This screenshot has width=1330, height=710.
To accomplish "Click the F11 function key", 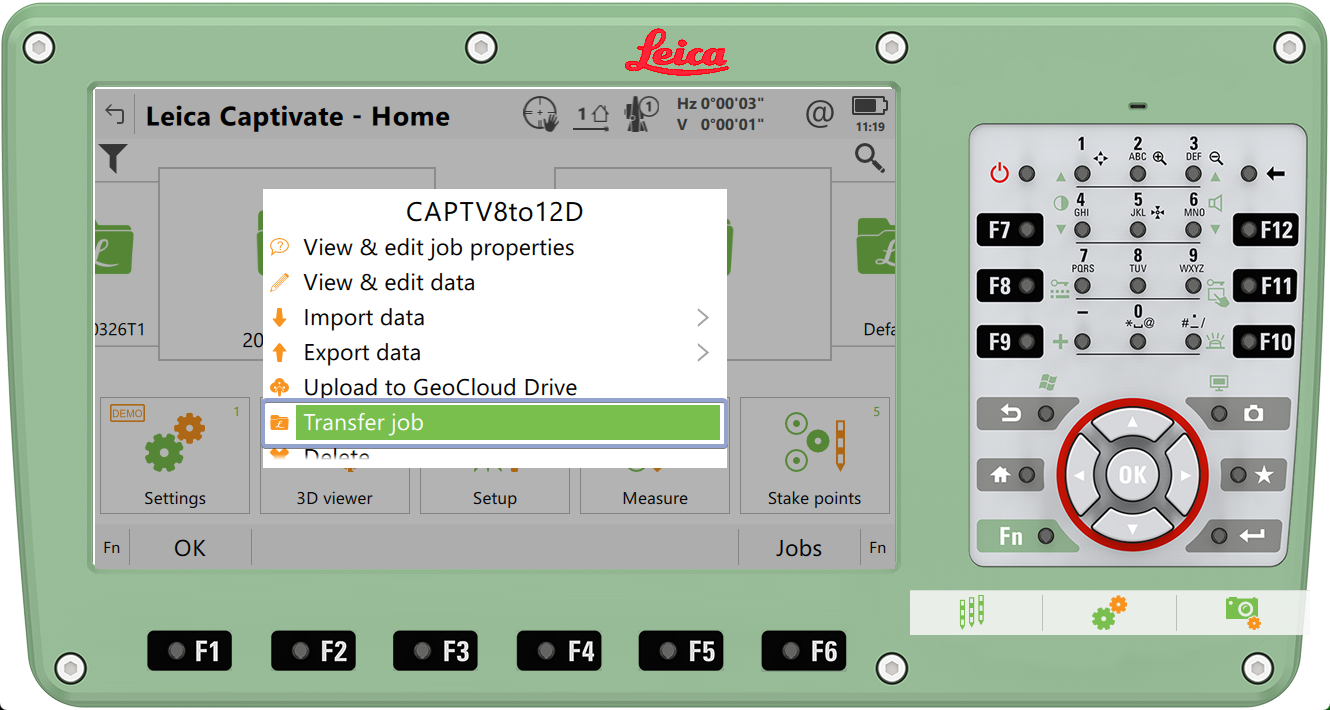I will (1266, 286).
